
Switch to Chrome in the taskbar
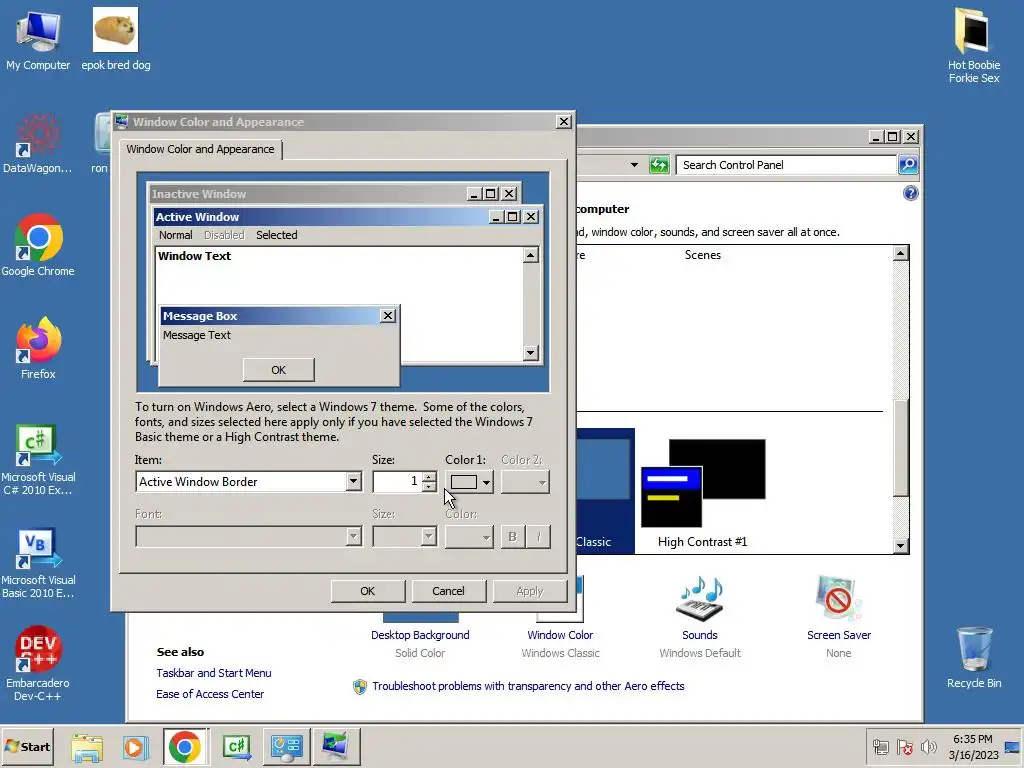[x=185, y=746]
